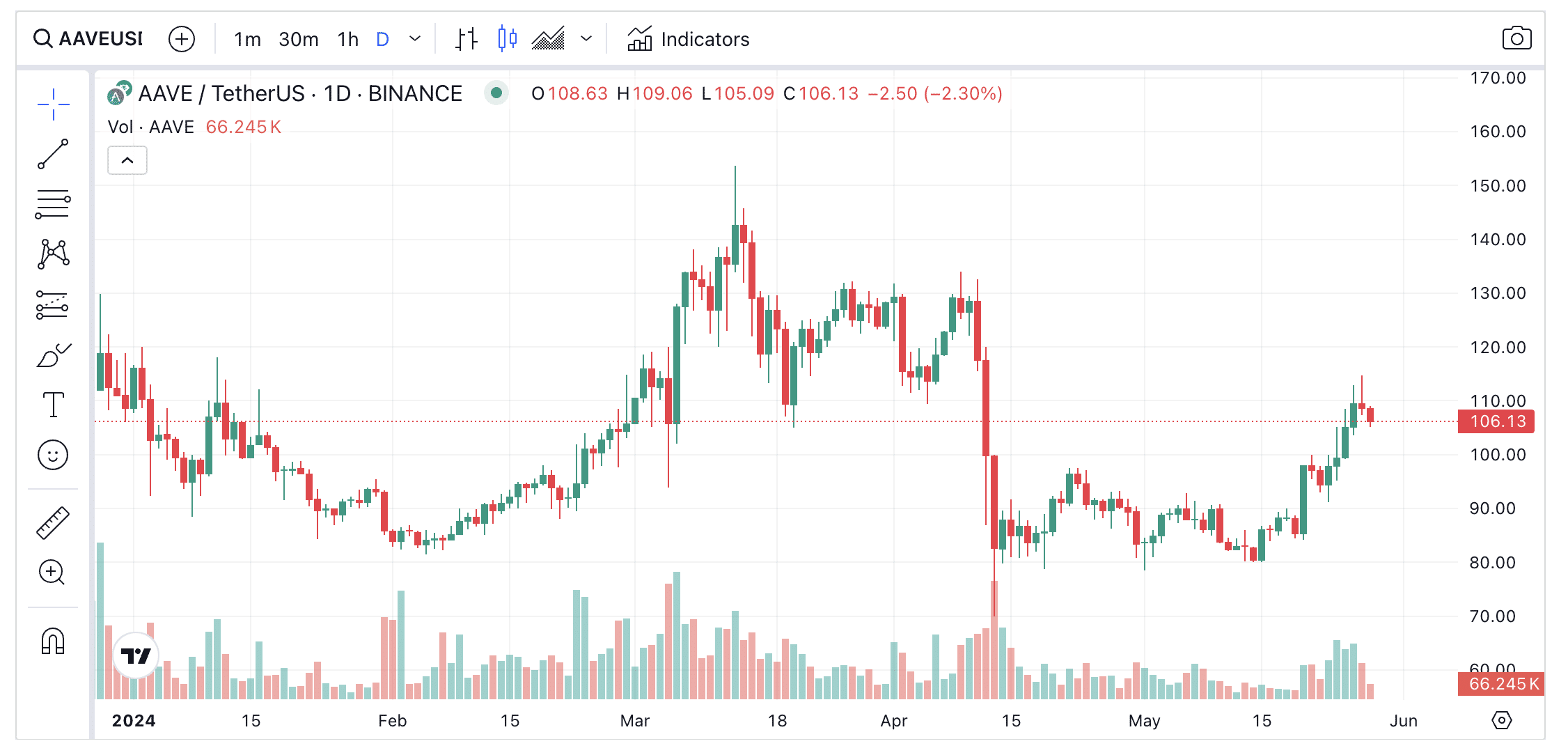Click the green market status dot
Screen dimensions: 1568x755
tap(496, 93)
